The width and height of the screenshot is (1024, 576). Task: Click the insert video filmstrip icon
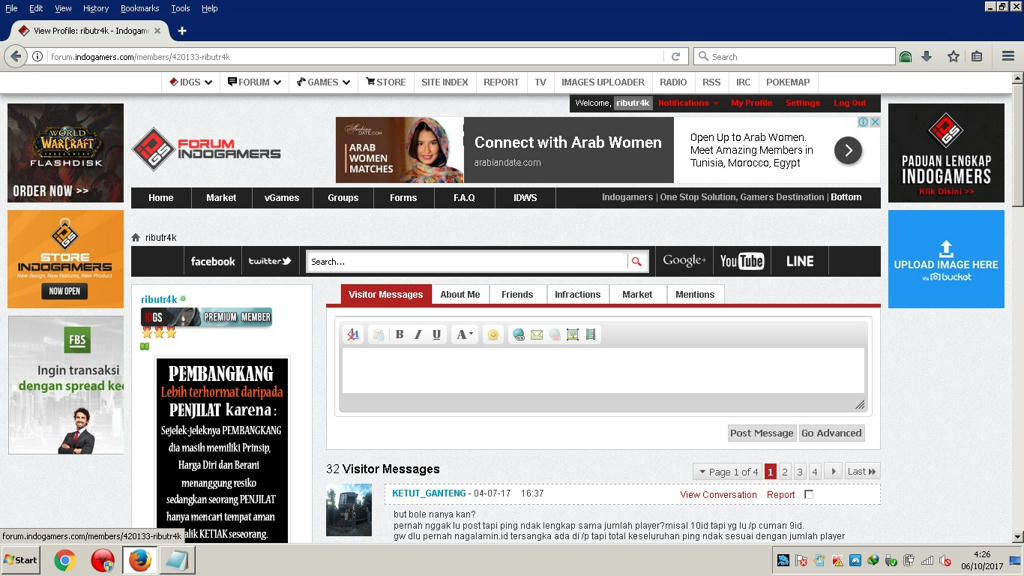pos(590,334)
